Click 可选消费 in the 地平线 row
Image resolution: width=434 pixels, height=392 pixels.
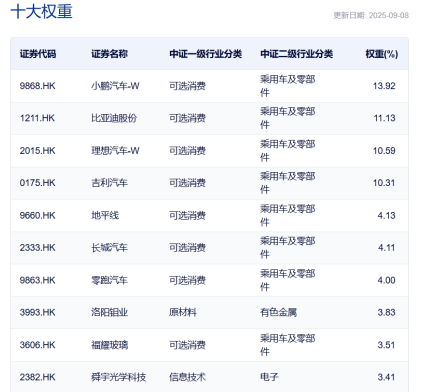click(x=187, y=216)
